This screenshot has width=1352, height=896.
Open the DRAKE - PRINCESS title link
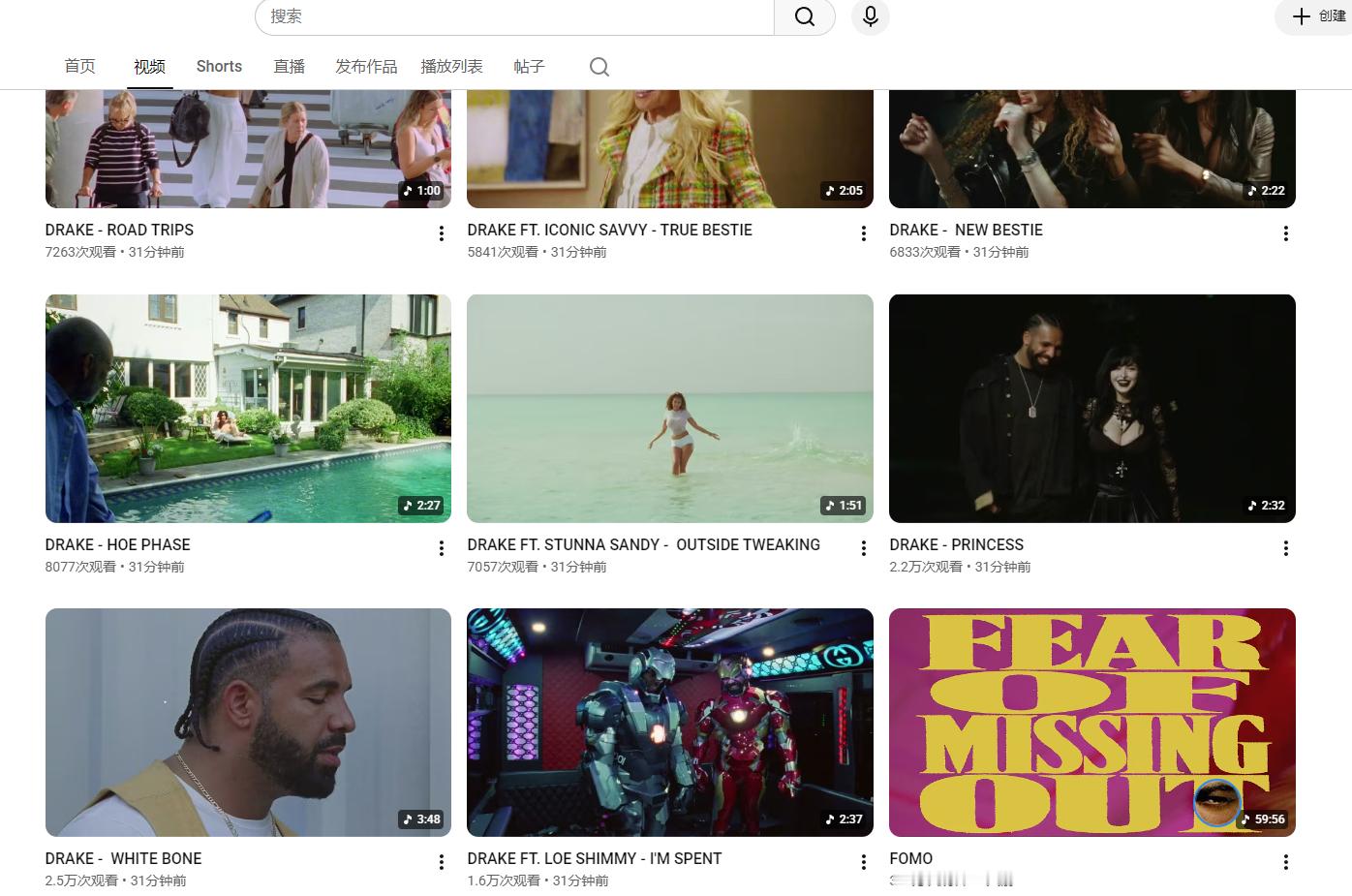point(956,544)
